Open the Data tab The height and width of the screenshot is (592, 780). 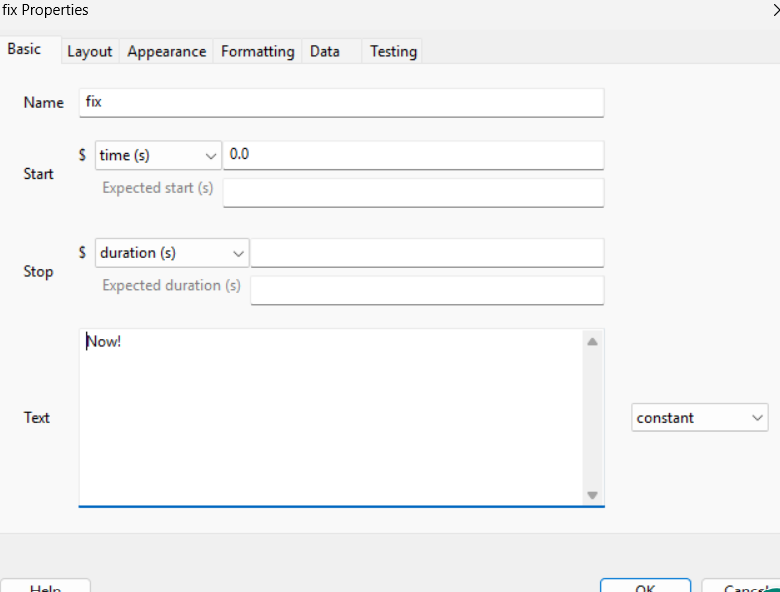click(324, 51)
